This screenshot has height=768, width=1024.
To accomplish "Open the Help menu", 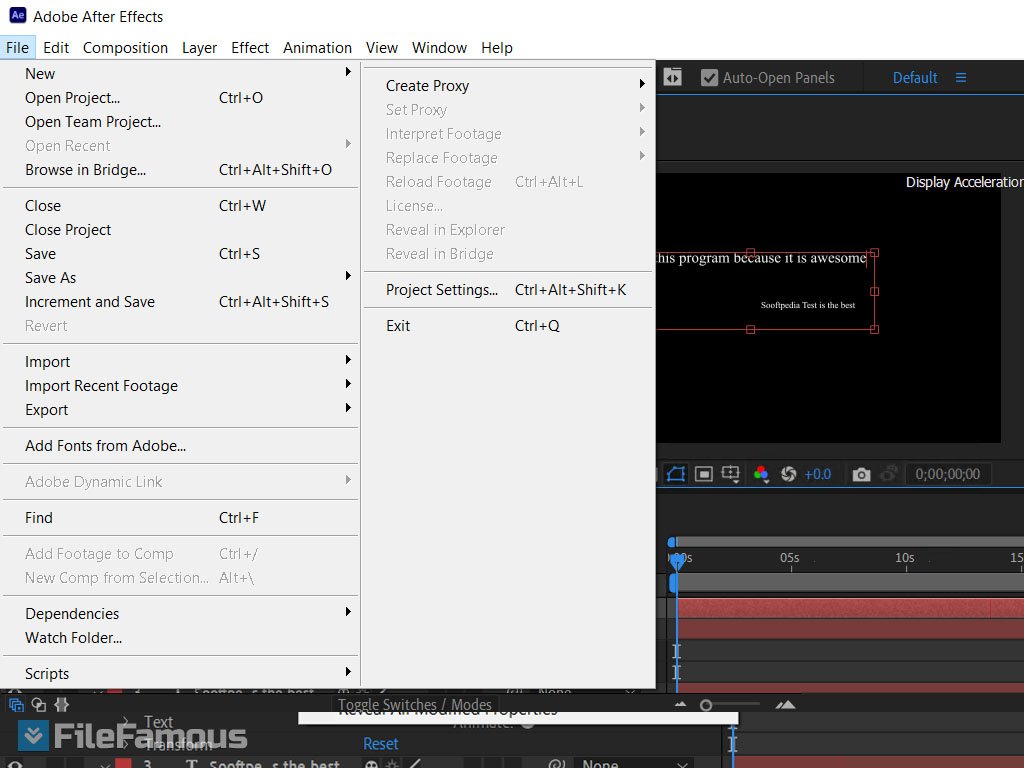I will click(497, 48).
